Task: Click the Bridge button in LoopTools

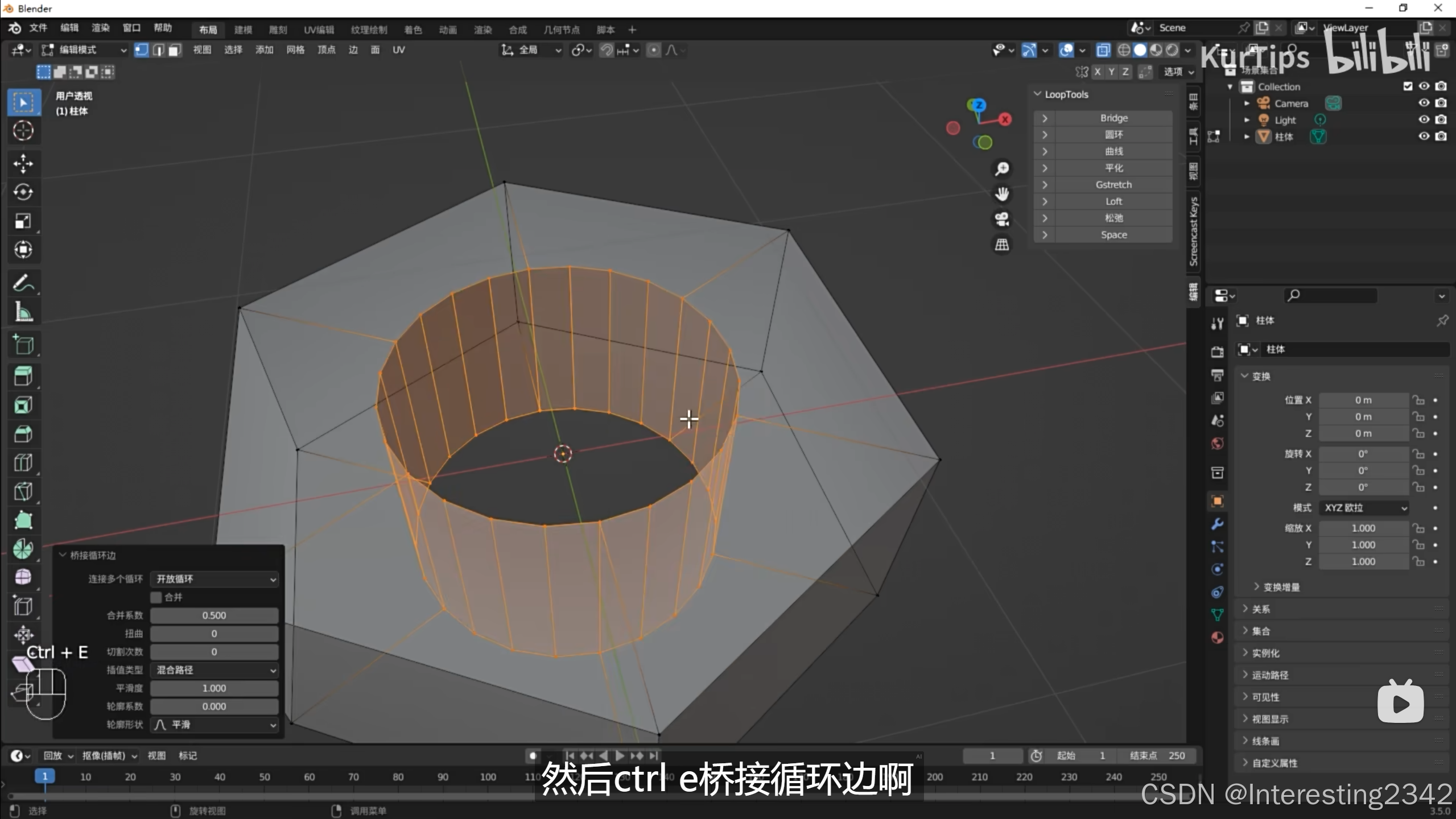Action: pyautogui.click(x=1113, y=118)
